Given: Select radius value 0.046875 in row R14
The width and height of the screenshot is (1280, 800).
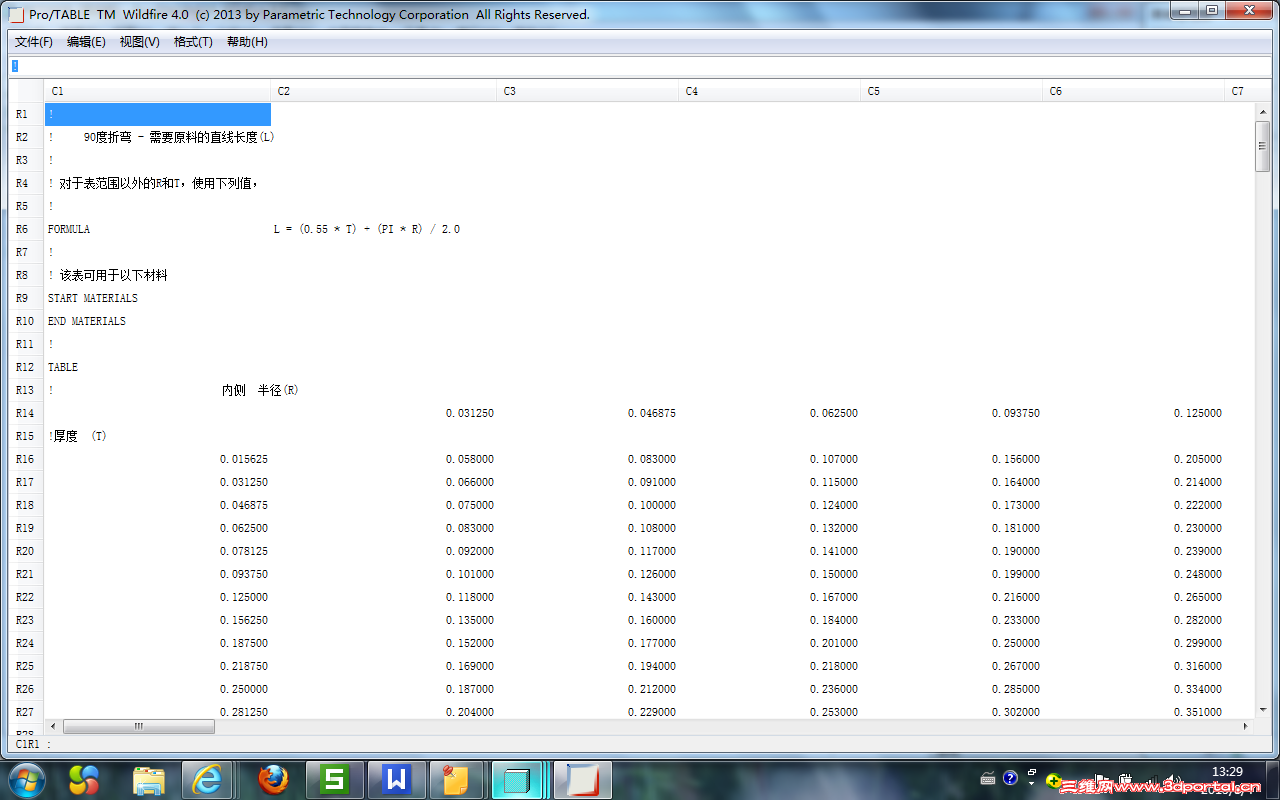Looking at the screenshot, I should tap(652, 413).
